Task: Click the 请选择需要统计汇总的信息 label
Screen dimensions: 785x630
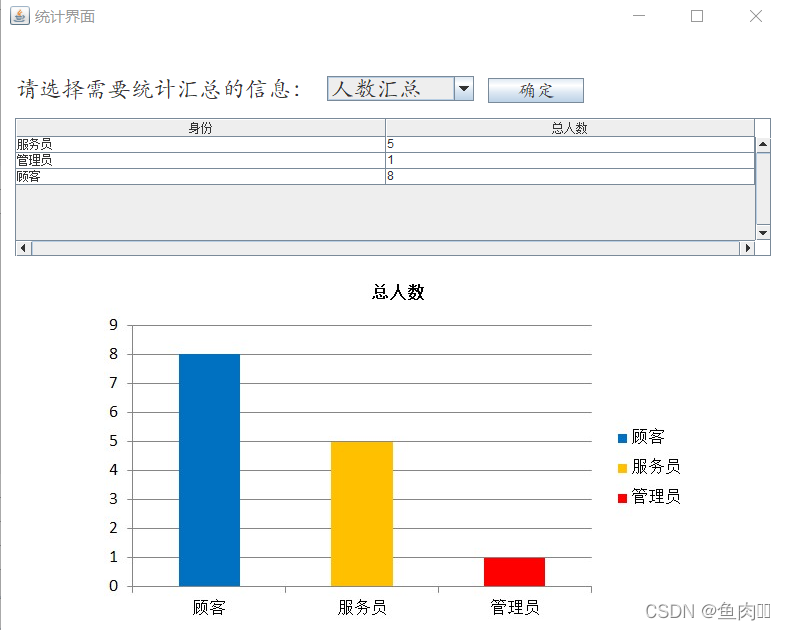Action: coord(158,89)
